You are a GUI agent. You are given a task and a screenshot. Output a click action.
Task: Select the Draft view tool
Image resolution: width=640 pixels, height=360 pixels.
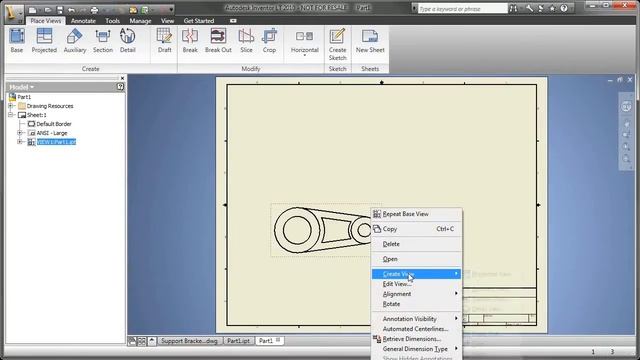click(x=164, y=40)
